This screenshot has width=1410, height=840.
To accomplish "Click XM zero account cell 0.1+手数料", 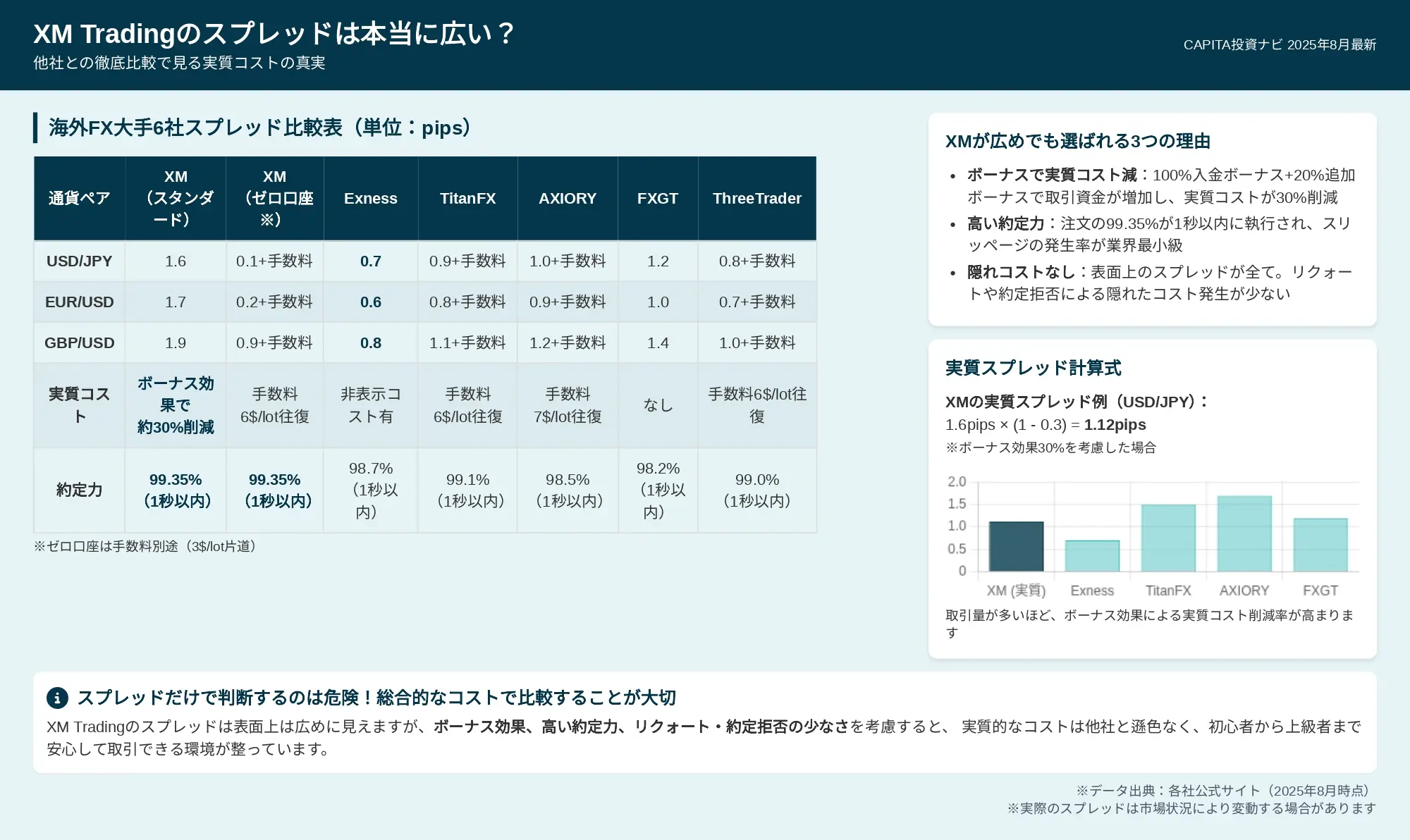I will (274, 261).
